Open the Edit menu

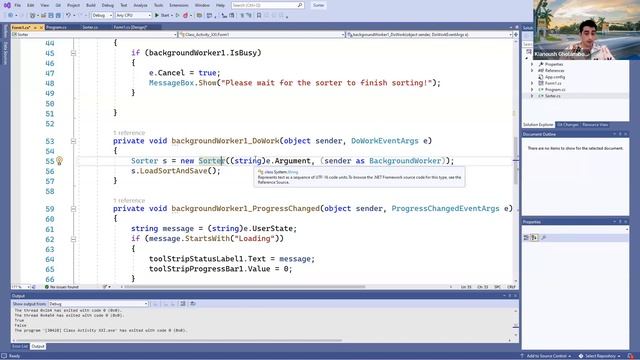(31, 5)
